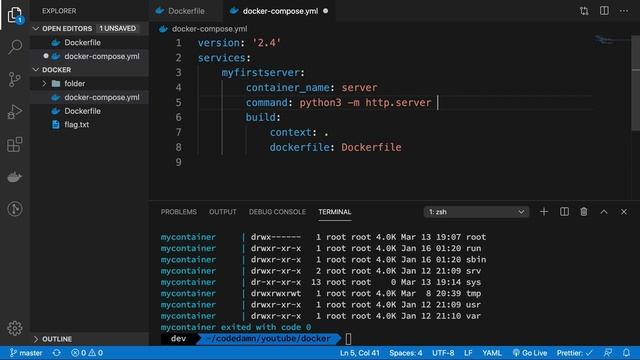Split the terminal pane
The height and width of the screenshot is (360, 640).
[x=564, y=212]
